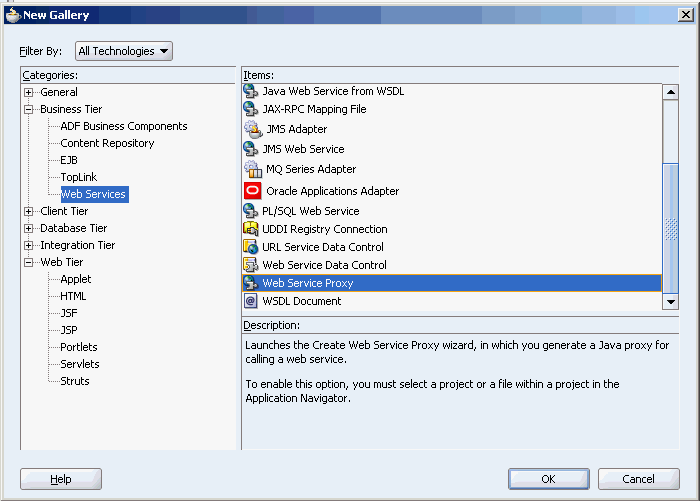Expand the General category node

(x=29, y=92)
